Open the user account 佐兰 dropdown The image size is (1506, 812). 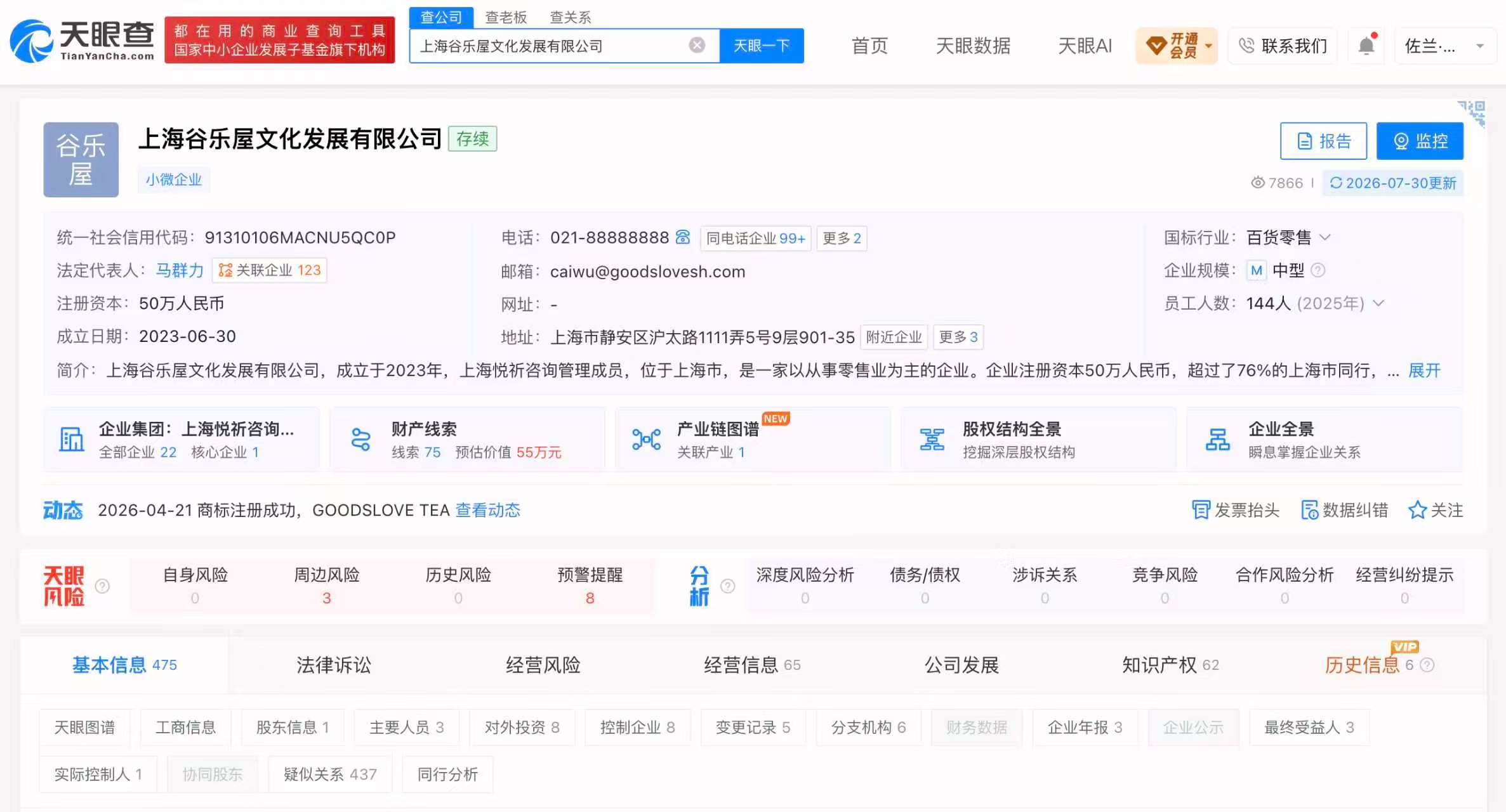point(1446,46)
